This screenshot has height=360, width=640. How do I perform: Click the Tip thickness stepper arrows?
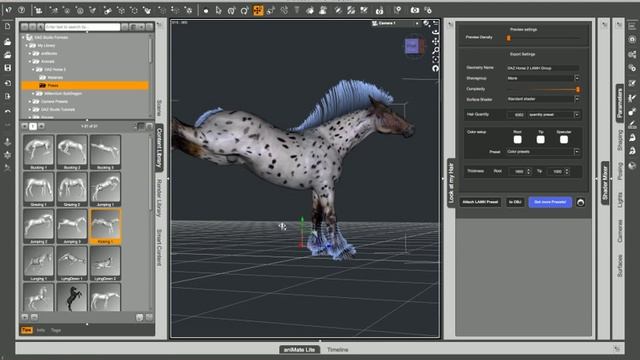567,172
